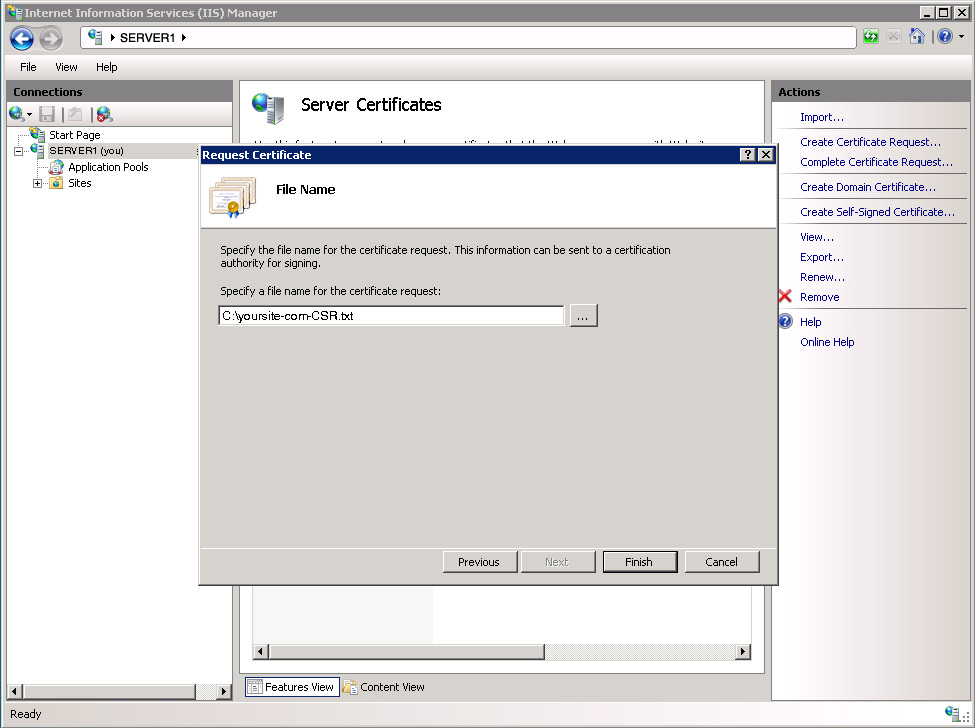975x728 pixels.
Task: Select Start Page in the Connections tree
Action: pos(75,135)
